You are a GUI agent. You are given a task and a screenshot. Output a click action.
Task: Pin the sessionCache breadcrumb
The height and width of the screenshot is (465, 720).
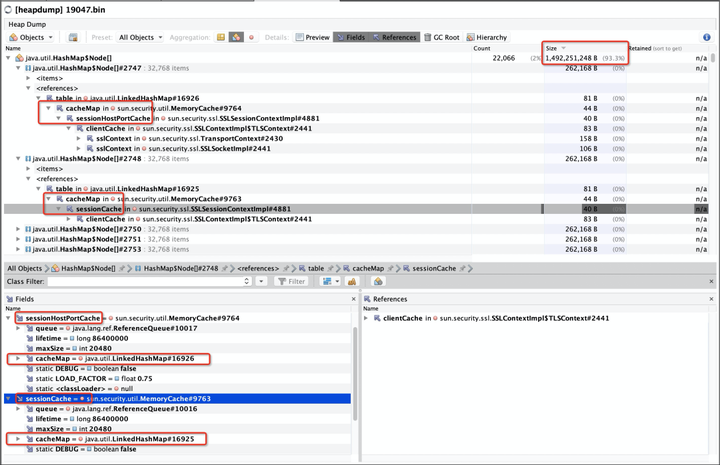(462, 269)
